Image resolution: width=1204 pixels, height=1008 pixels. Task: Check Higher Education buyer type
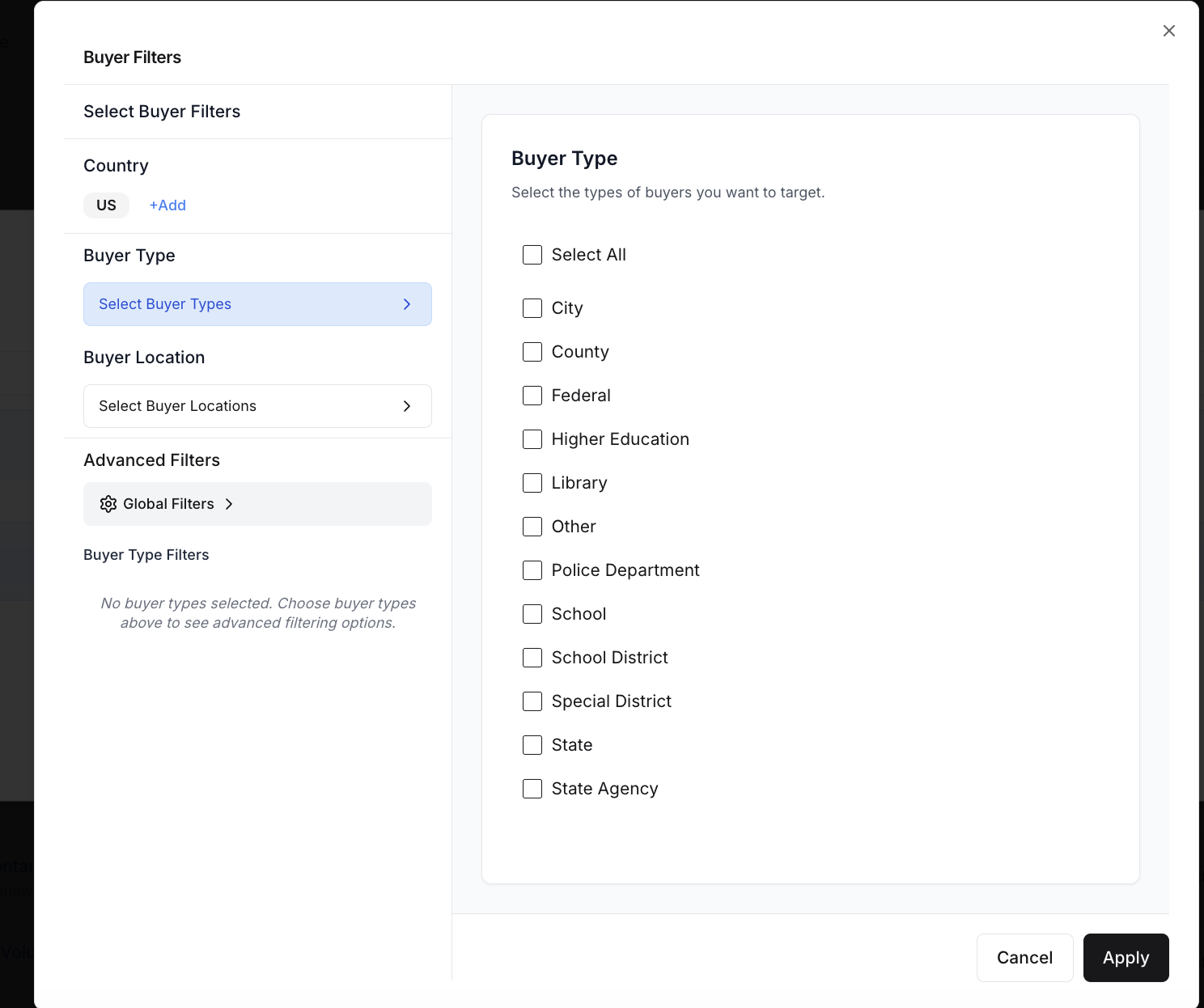(x=532, y=439)
